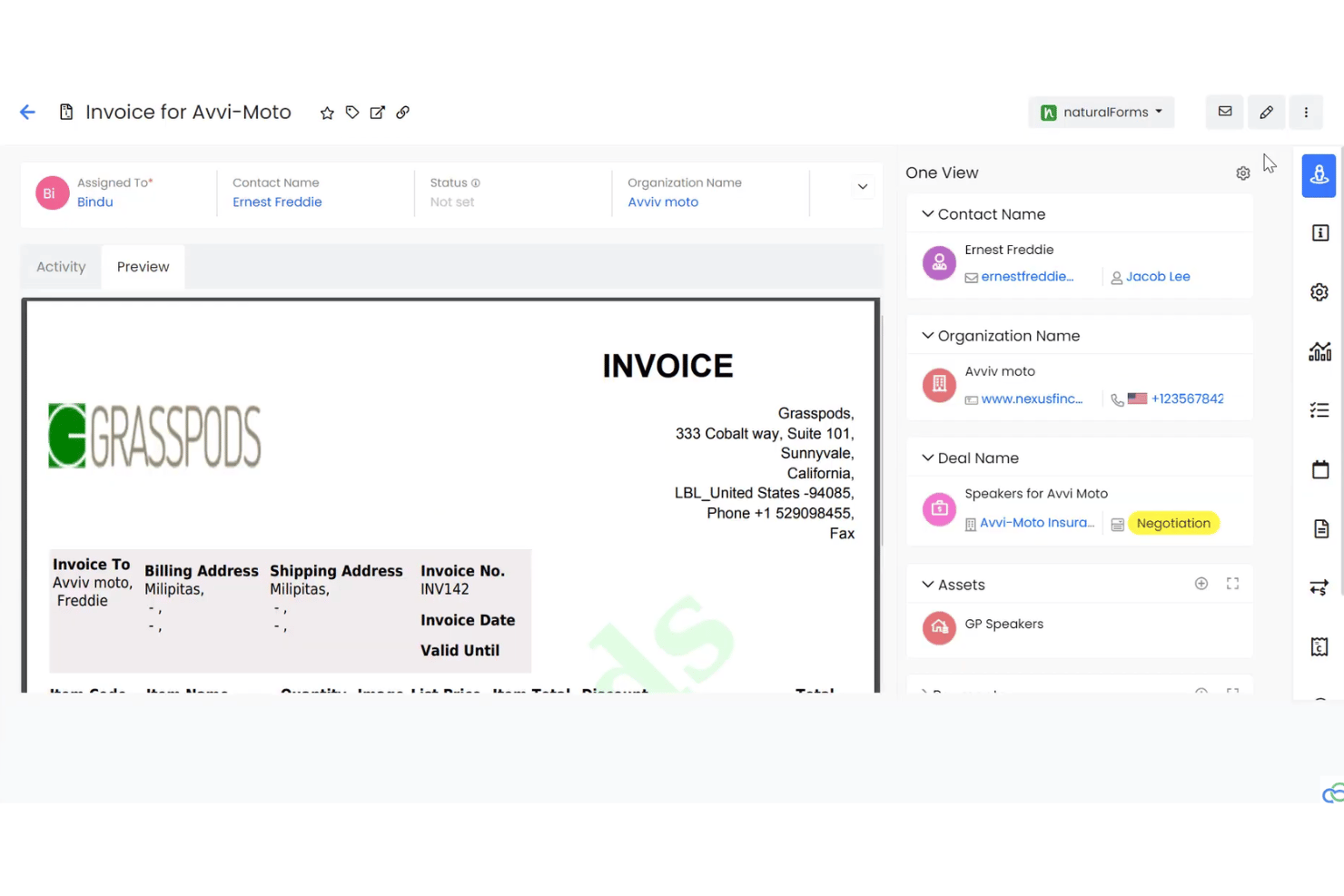Open the Avviv moto organization link in the header
The image size is (1344, 896).
click(663, 202)
